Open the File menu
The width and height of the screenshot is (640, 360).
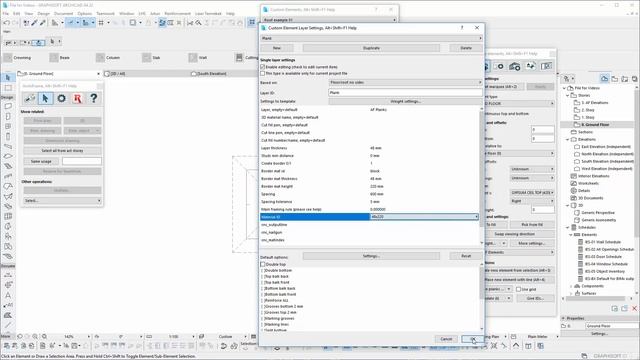tap(6, 13)
